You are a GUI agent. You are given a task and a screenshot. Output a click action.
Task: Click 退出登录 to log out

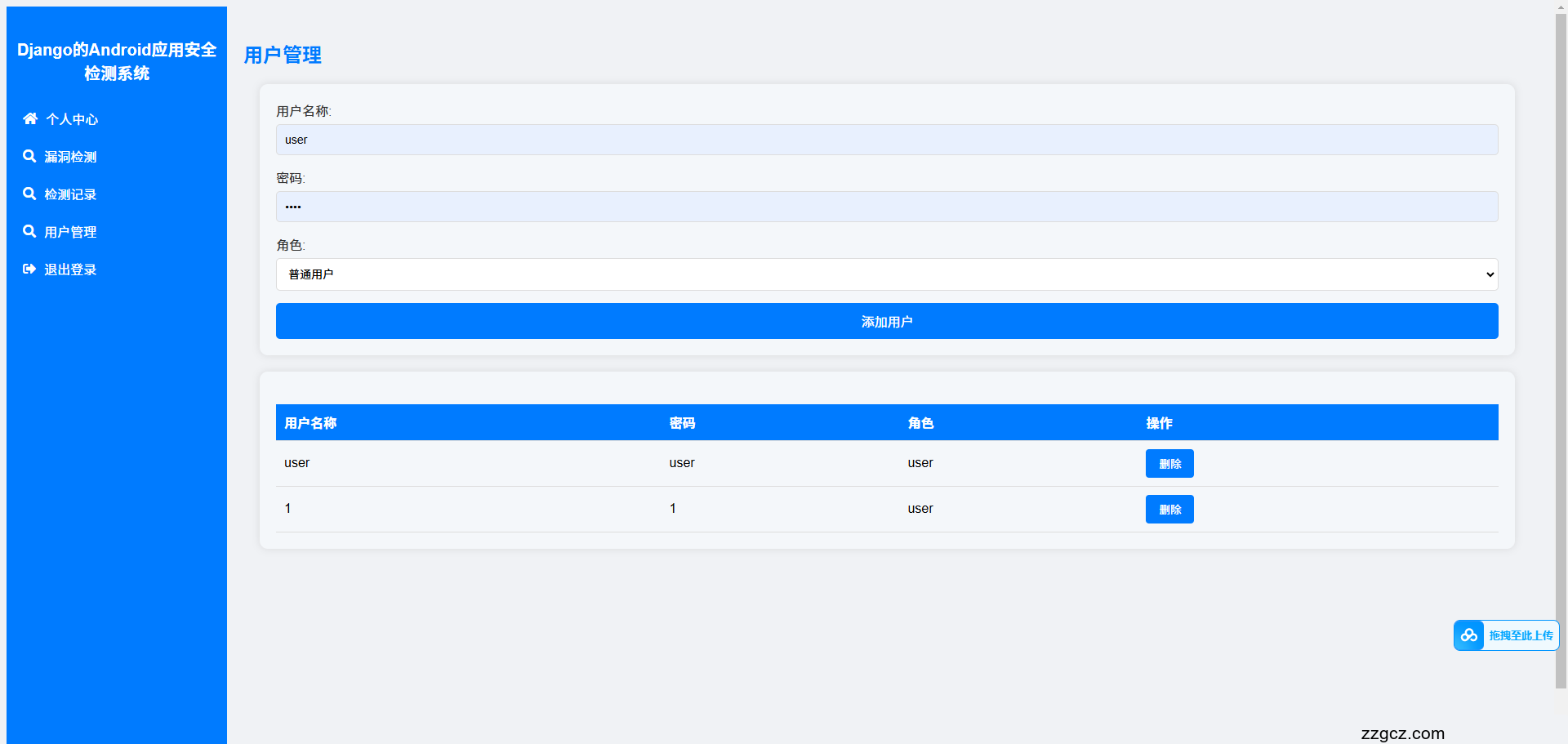click(x=70, y=270)
